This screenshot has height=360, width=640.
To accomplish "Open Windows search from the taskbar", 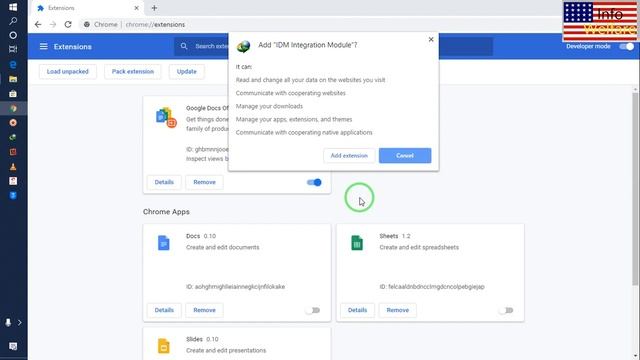I will 13,21.
